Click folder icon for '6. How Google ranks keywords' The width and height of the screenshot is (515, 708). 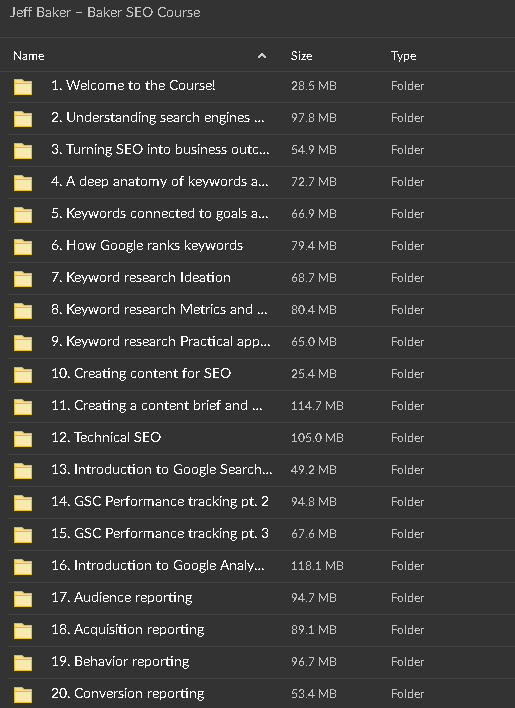[23, 247]
